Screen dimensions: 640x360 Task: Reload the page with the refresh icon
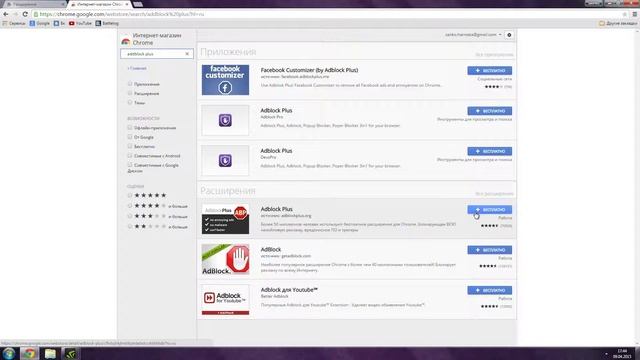(x=25, y=14)
